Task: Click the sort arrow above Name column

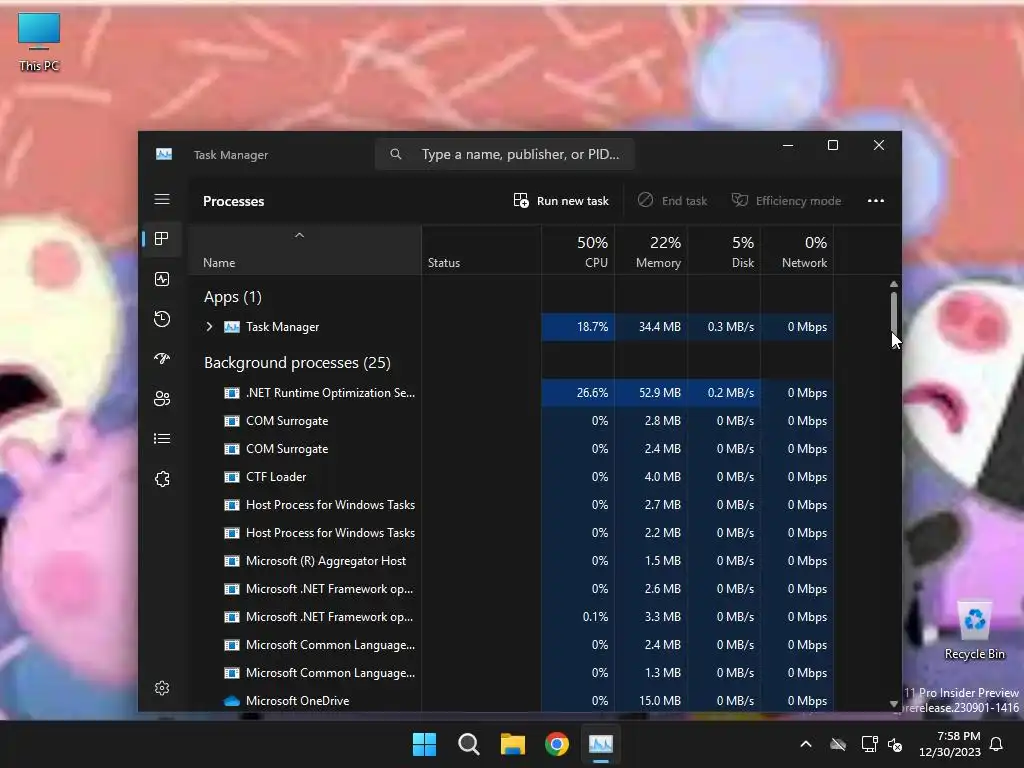Action: pos(299,235)
